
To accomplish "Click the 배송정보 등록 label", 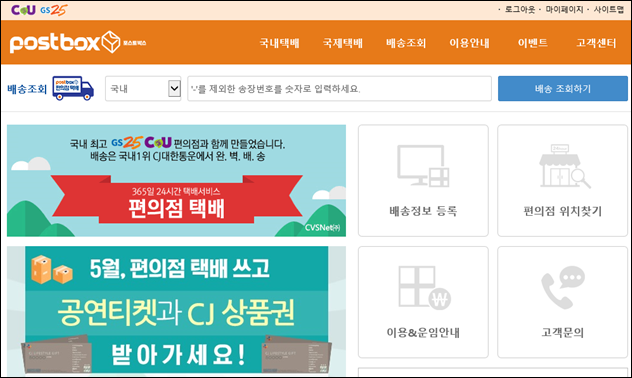I will coord(423,211).
